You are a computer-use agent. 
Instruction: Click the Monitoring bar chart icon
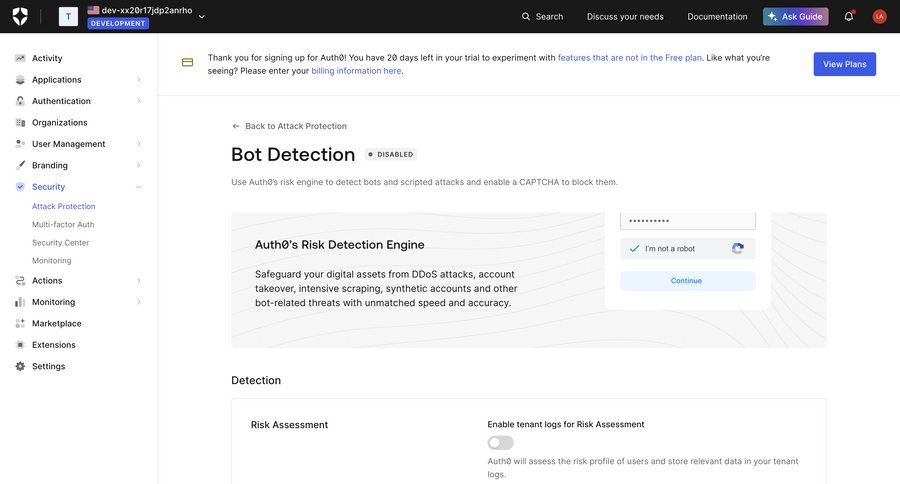click(20, 302)
